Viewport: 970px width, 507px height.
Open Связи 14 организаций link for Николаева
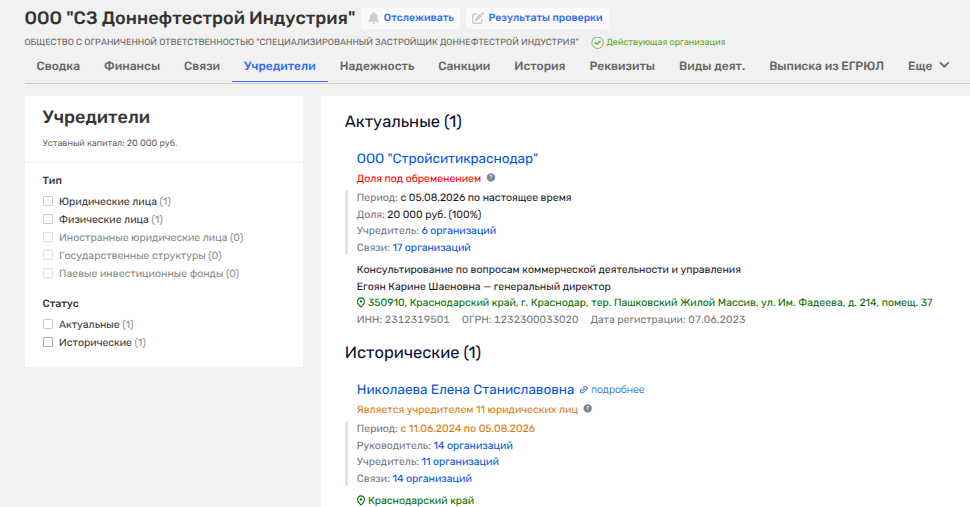432,479
